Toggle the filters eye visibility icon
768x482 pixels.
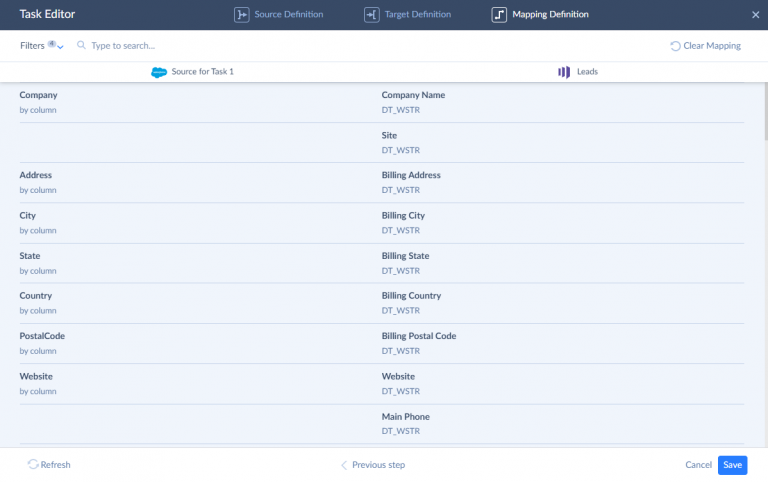(x=51, y=44)
